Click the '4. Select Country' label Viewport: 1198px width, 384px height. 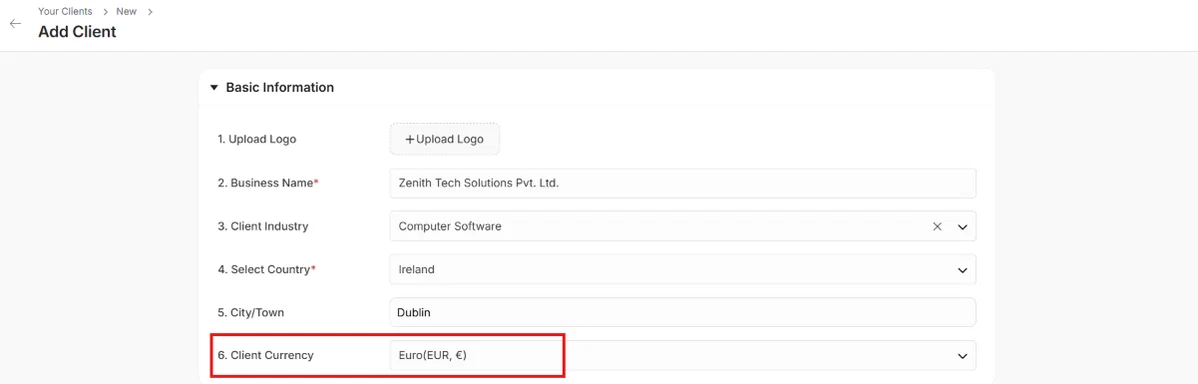(x=267, y=269)
